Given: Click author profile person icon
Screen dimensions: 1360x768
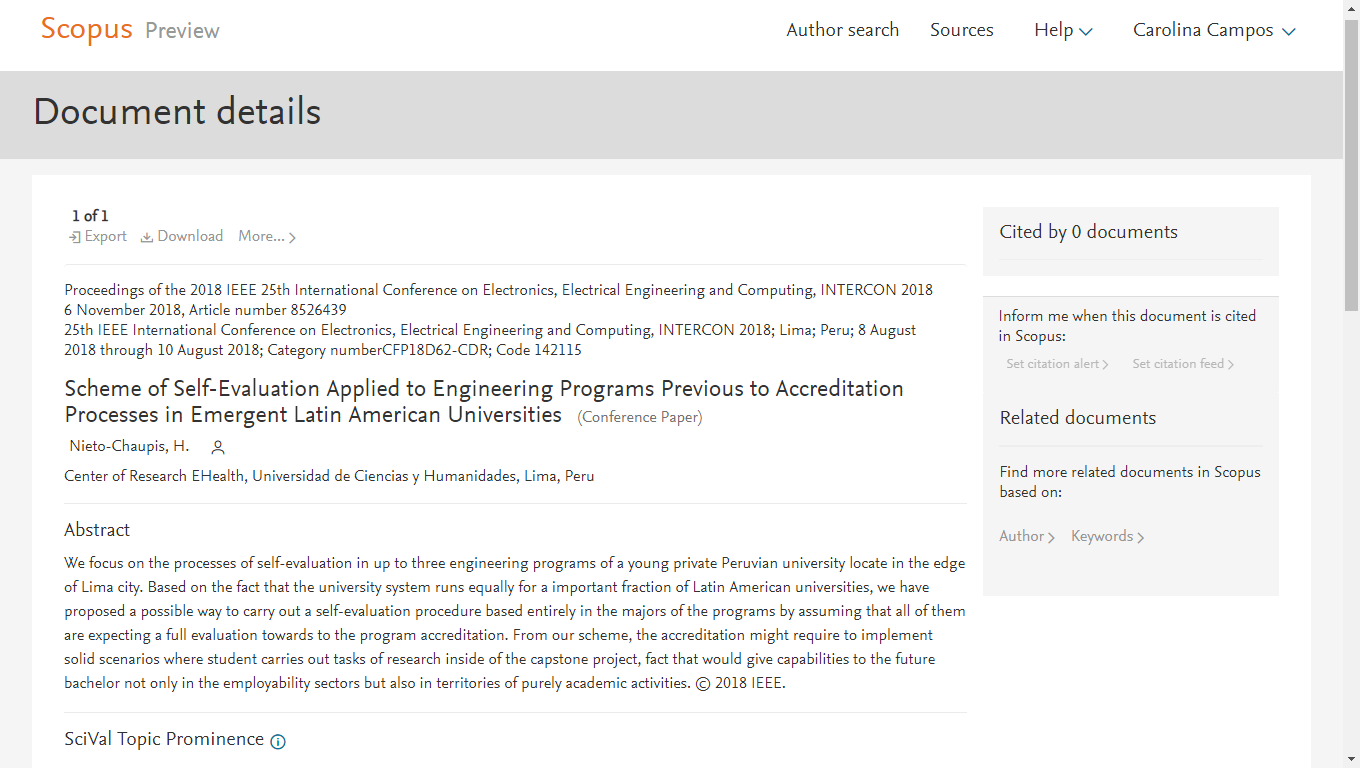Looking at the screenshot, I should (218, 447).
